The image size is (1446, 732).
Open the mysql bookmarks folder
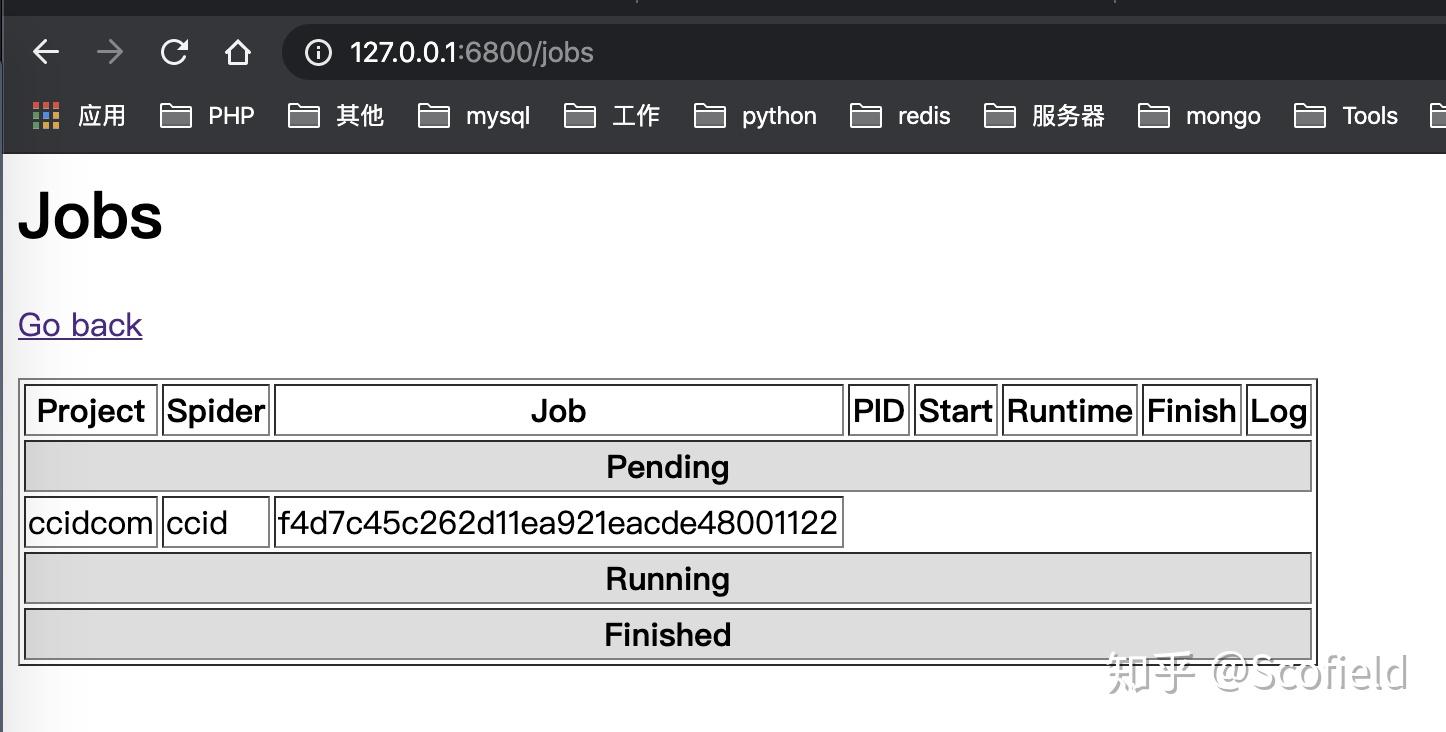click(x=474, y=116)
